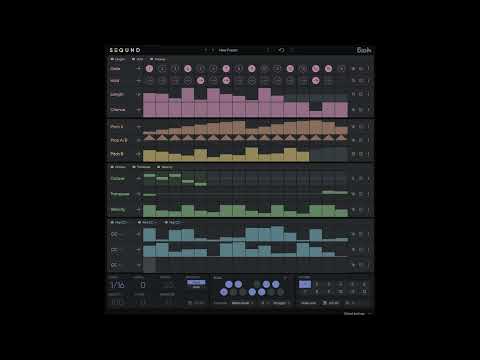
Task: Click the first right-side icon on Transpose row
Action: (x=354, y=194)
